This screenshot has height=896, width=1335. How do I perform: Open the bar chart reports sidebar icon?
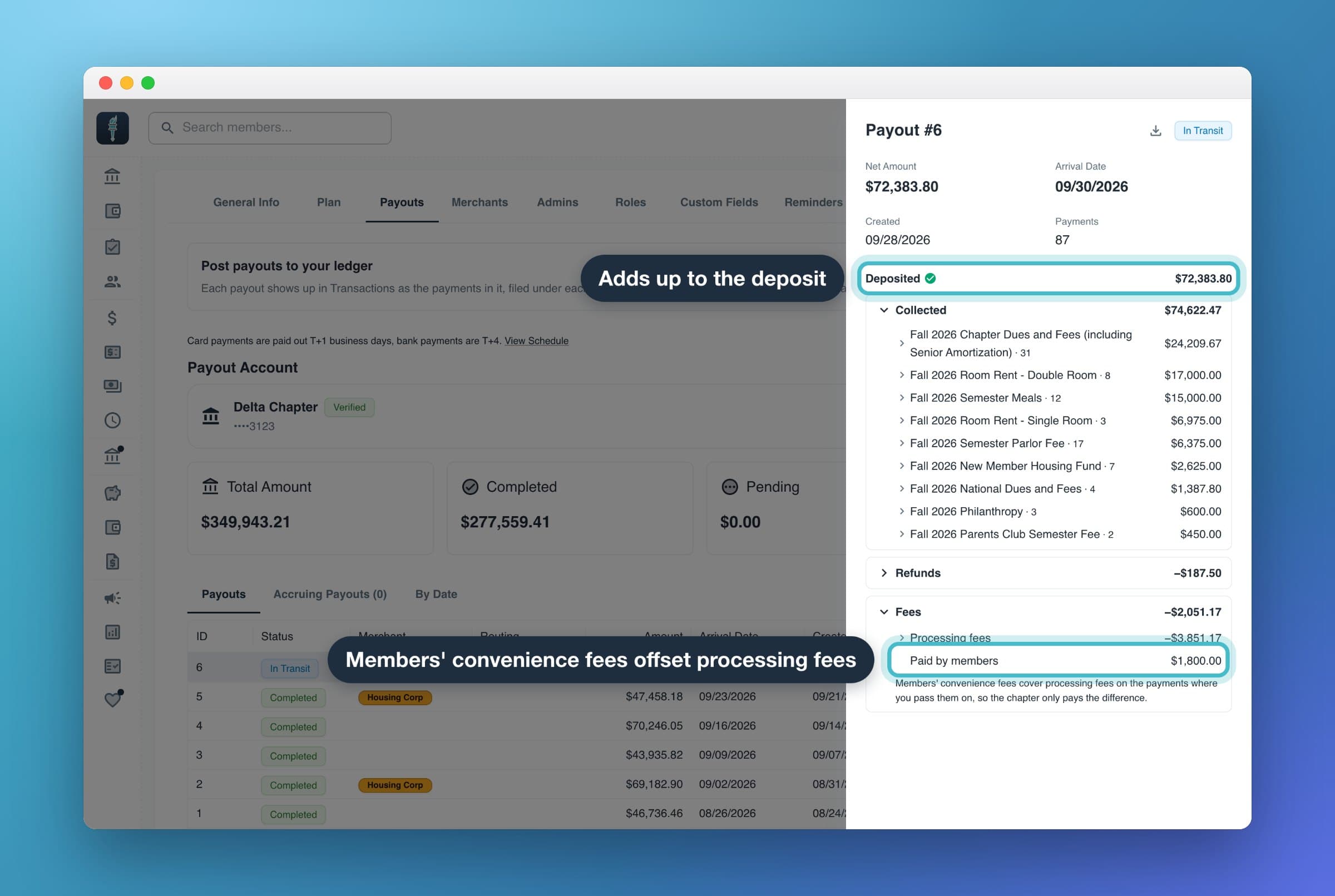112,632
